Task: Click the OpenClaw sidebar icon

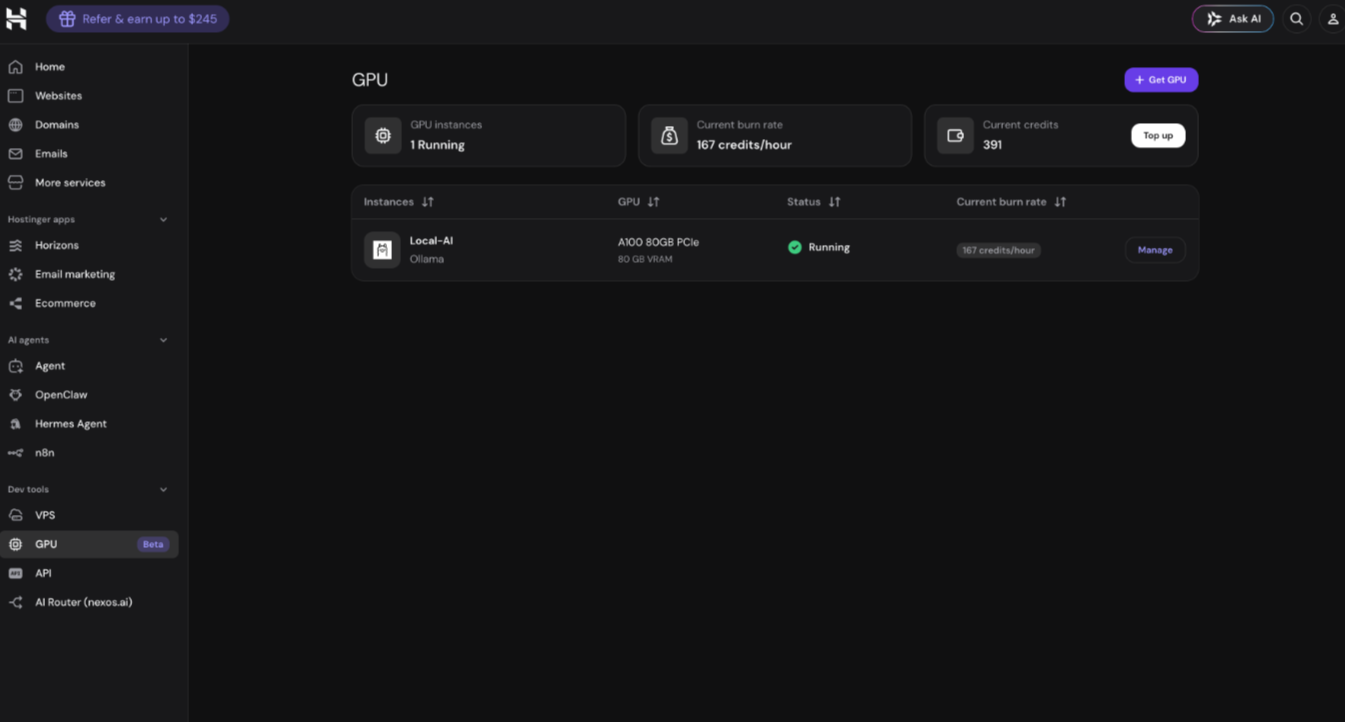Action: [x=16, y=395]
